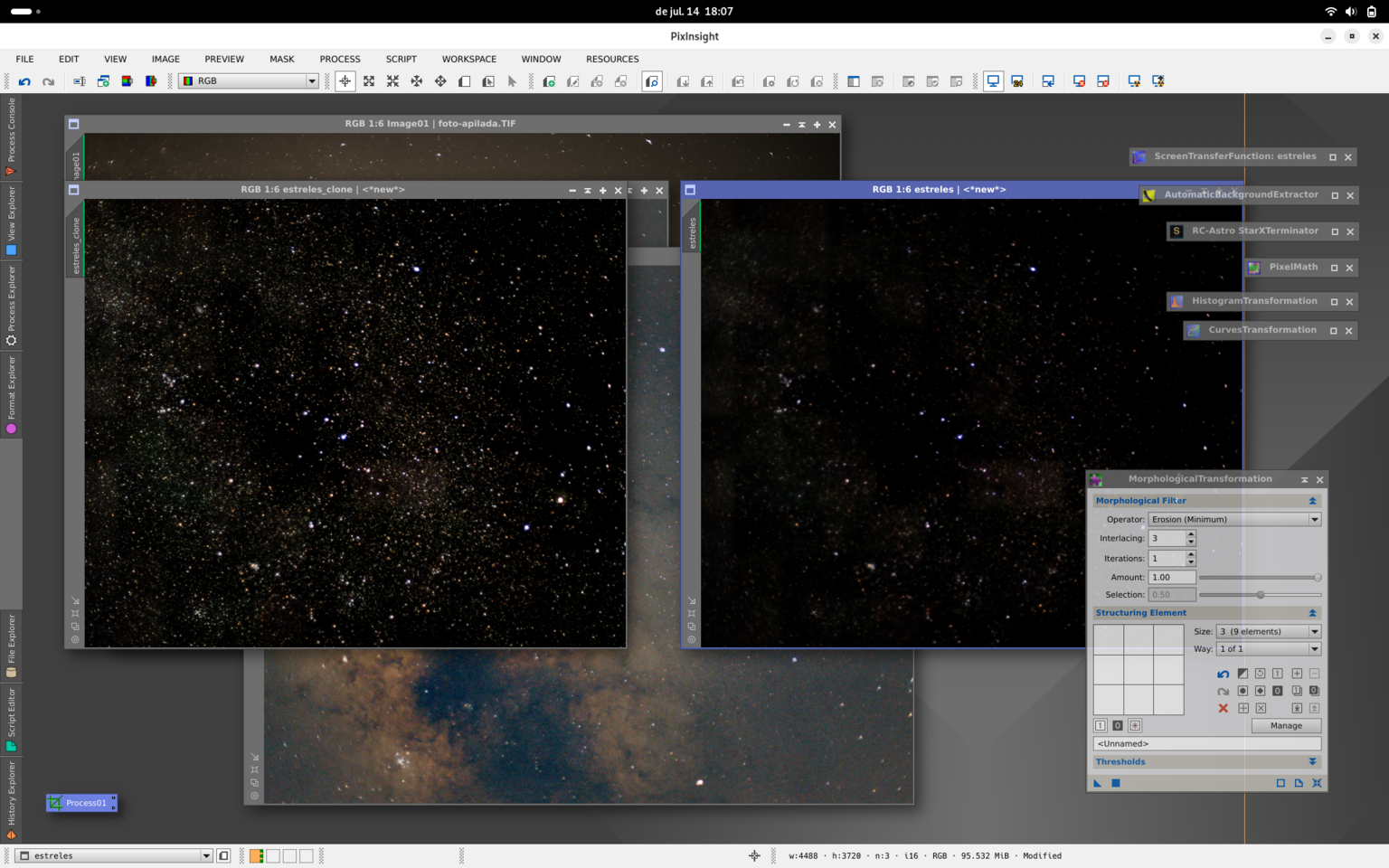The width and height of the screenshot is (1389, 868).
Task: Toggle the paint-one mode button below grid
Action: pyautogui.click(x=1101, y=725)
